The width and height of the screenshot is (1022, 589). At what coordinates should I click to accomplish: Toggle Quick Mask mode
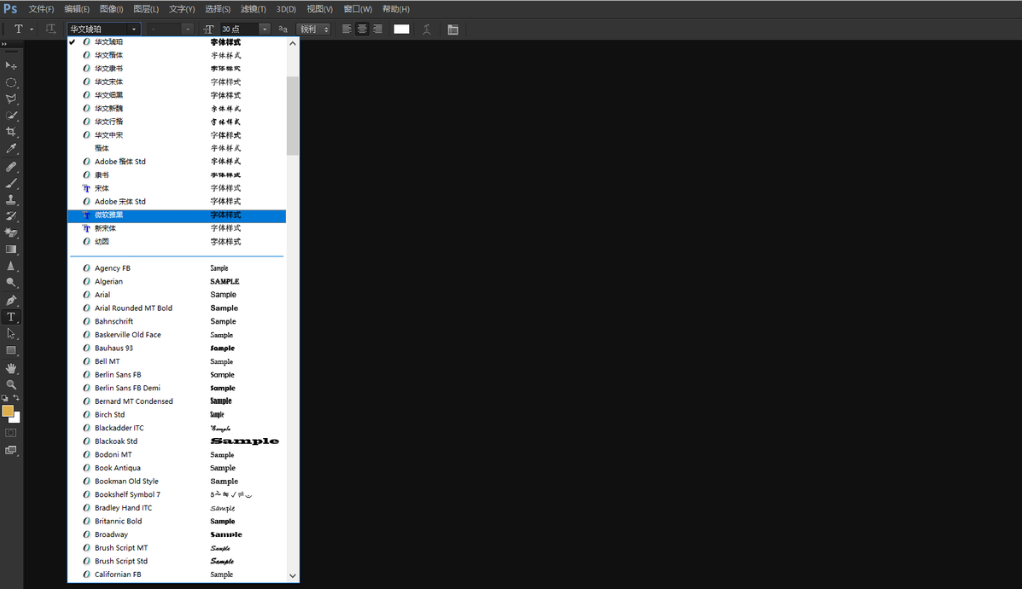pyautogui.click(x=11, y=433)
